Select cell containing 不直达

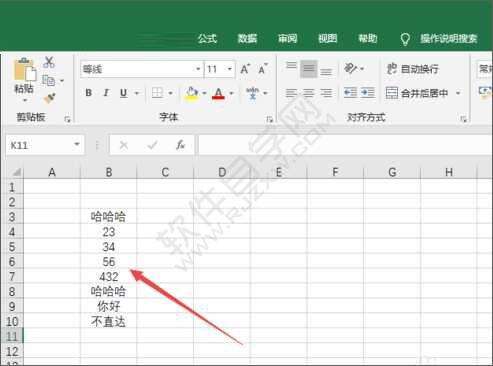coord(109,321)
